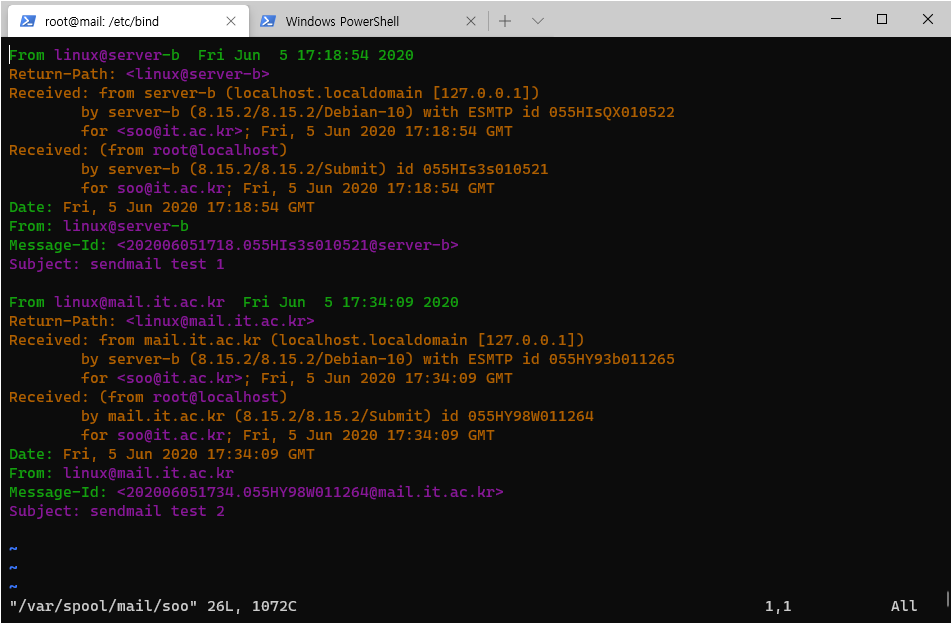Minimize the terminal window
This screenshot has width=952, height=624.
click(836, 19)
